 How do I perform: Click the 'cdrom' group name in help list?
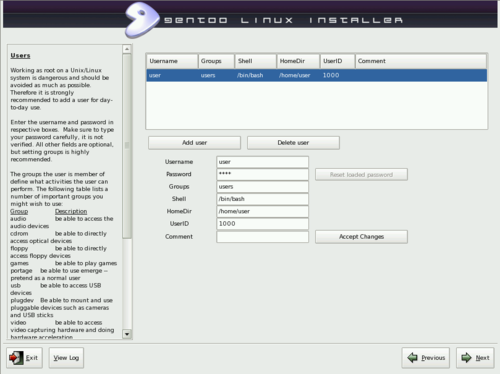19,234
